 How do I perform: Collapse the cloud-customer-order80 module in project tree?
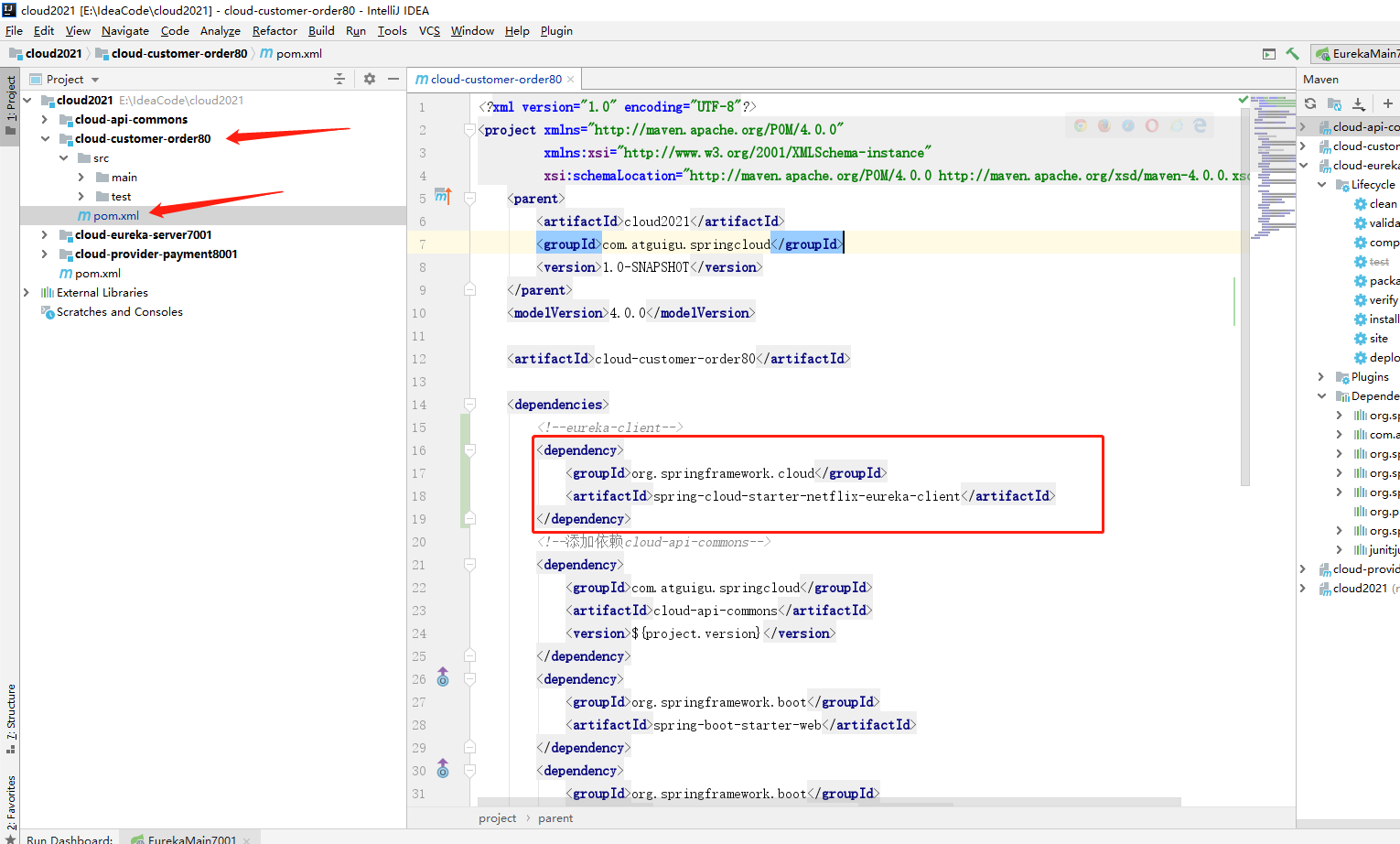tap(45, 139)
